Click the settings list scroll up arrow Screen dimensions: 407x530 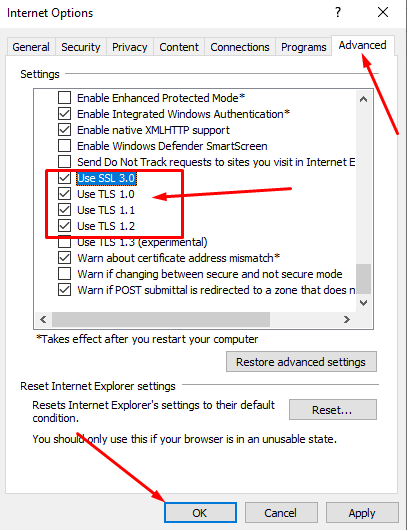point(363,99)
